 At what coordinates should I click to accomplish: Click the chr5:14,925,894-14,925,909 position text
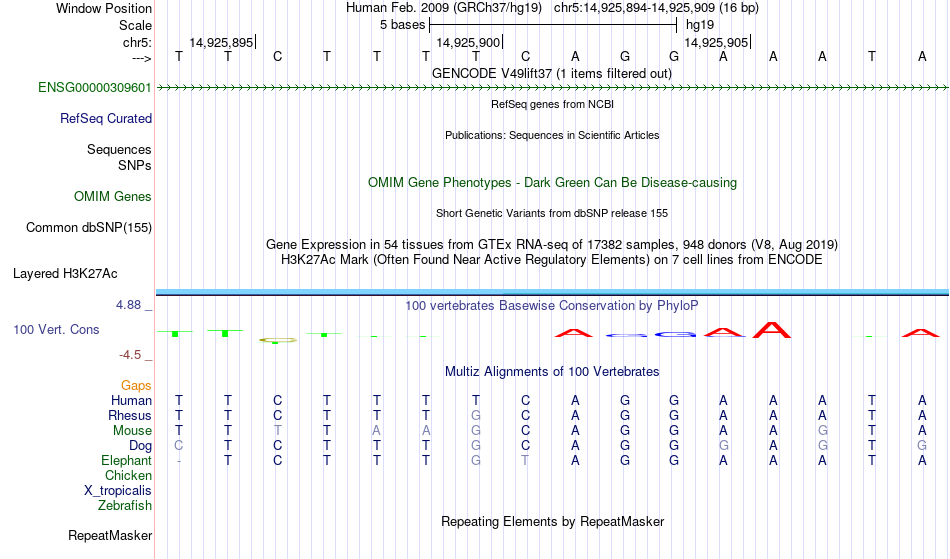coord(656,8)
